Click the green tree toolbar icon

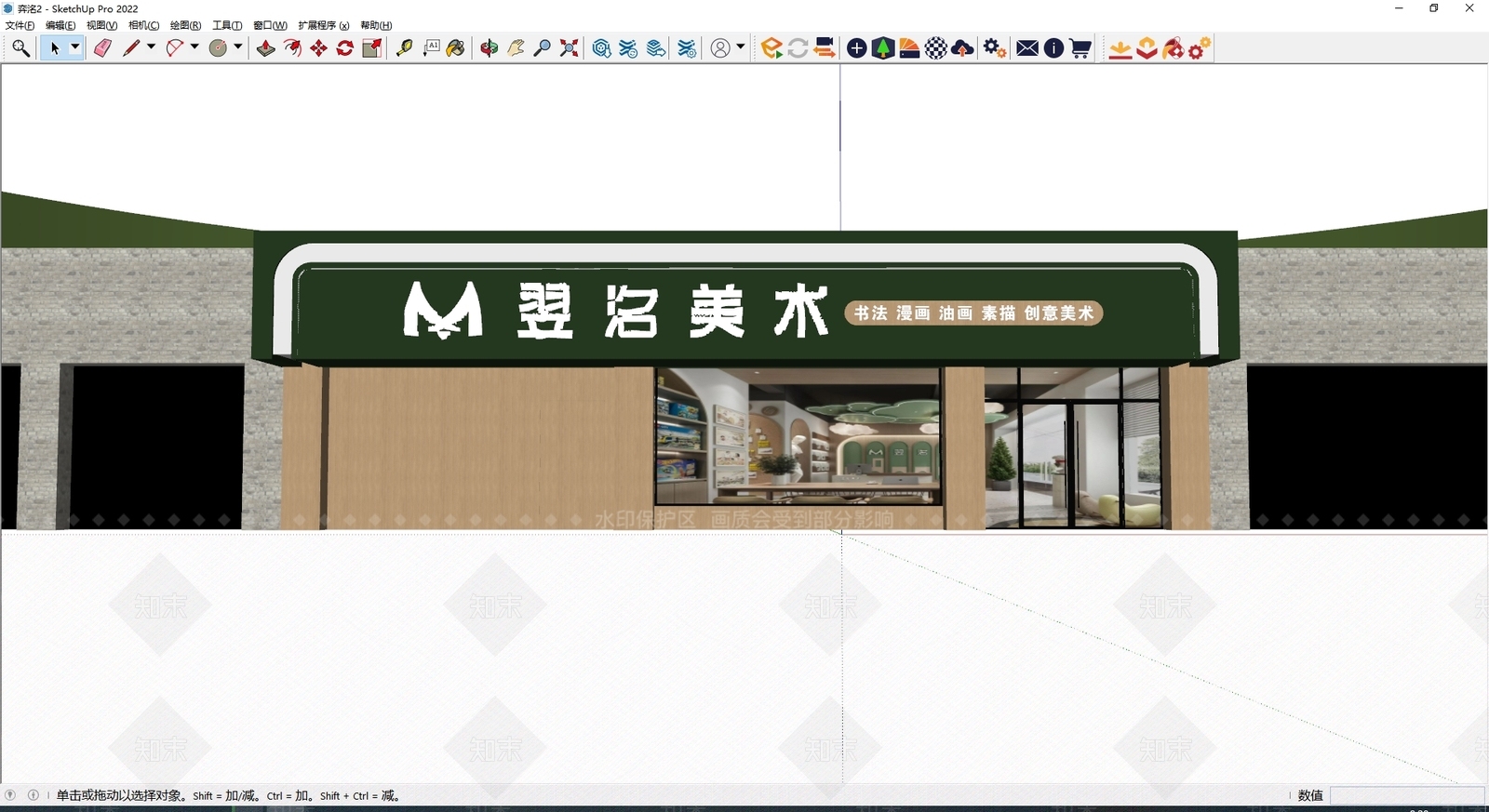click(x=883, y=48)
